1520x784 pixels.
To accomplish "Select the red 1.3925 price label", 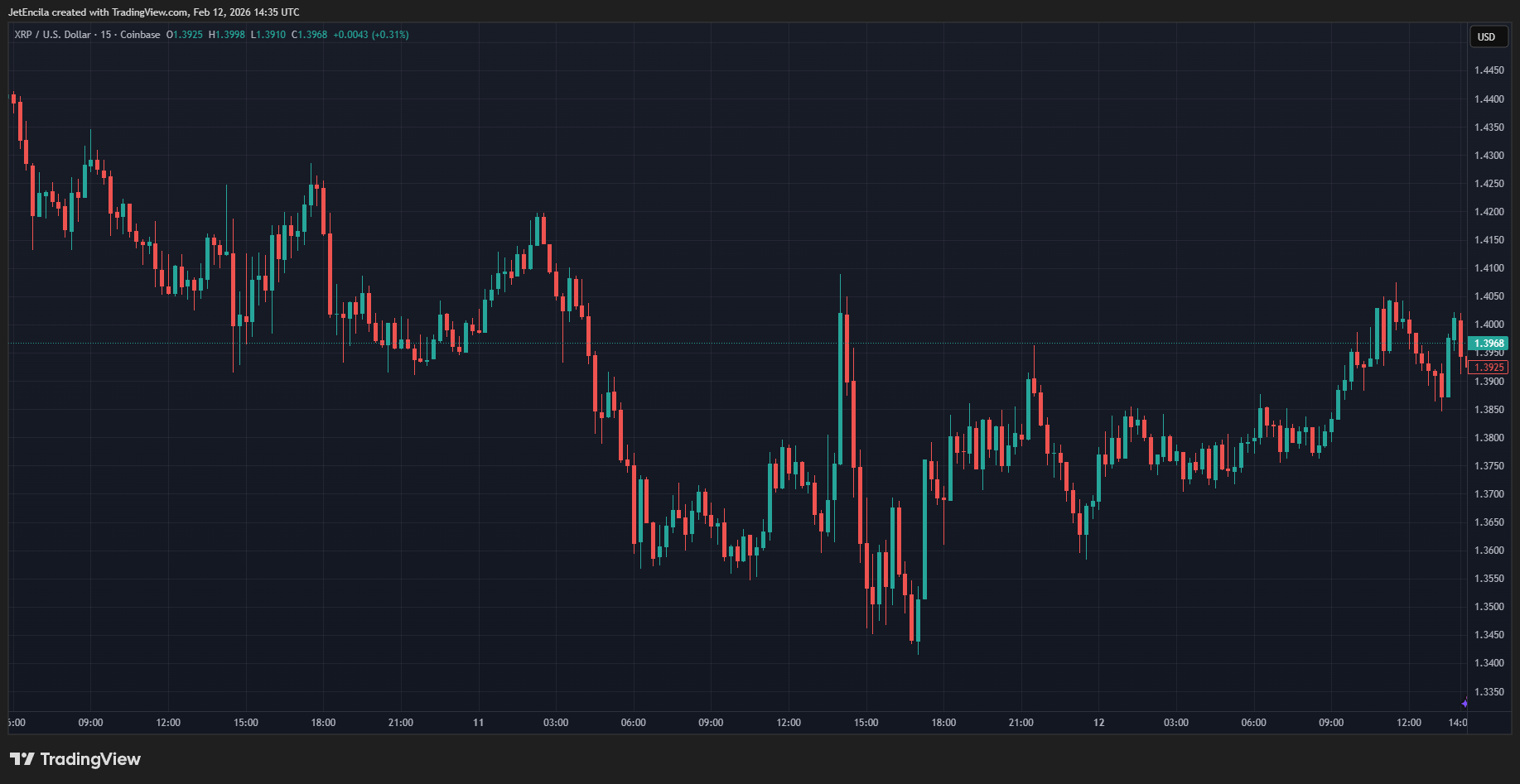I will [1489, 368].
